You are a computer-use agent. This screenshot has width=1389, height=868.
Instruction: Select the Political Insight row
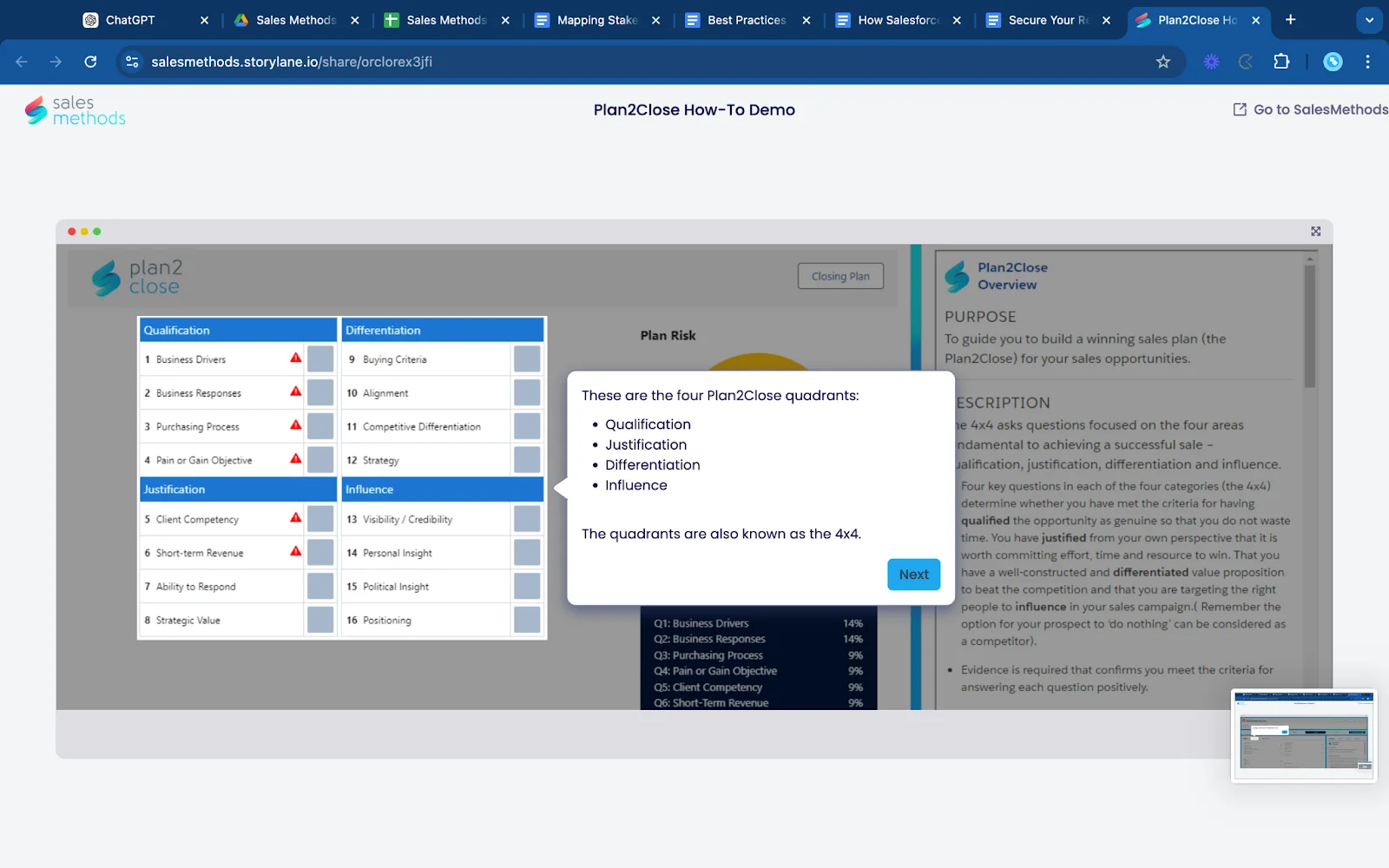pyautogui.click(x=443, y=587)
